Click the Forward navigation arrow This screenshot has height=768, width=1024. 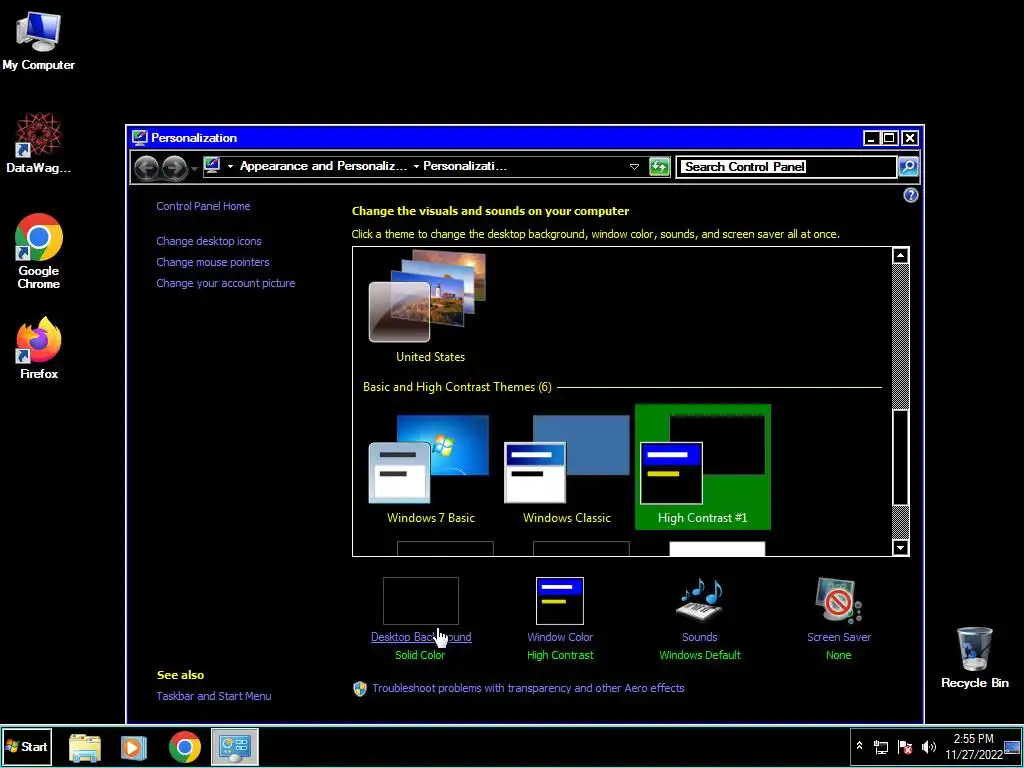[x=174, y=168]
